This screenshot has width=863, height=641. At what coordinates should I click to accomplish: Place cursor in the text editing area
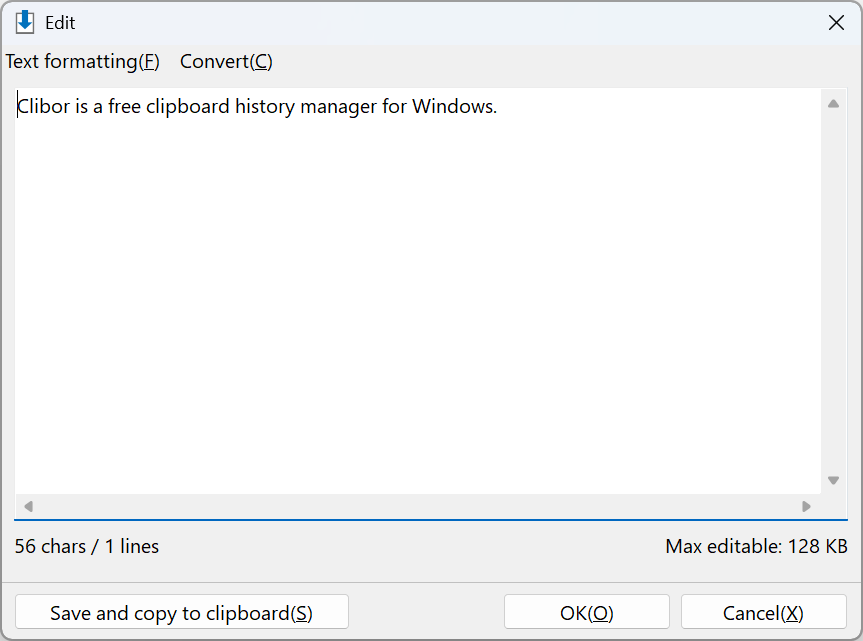[x=418, y=291]
